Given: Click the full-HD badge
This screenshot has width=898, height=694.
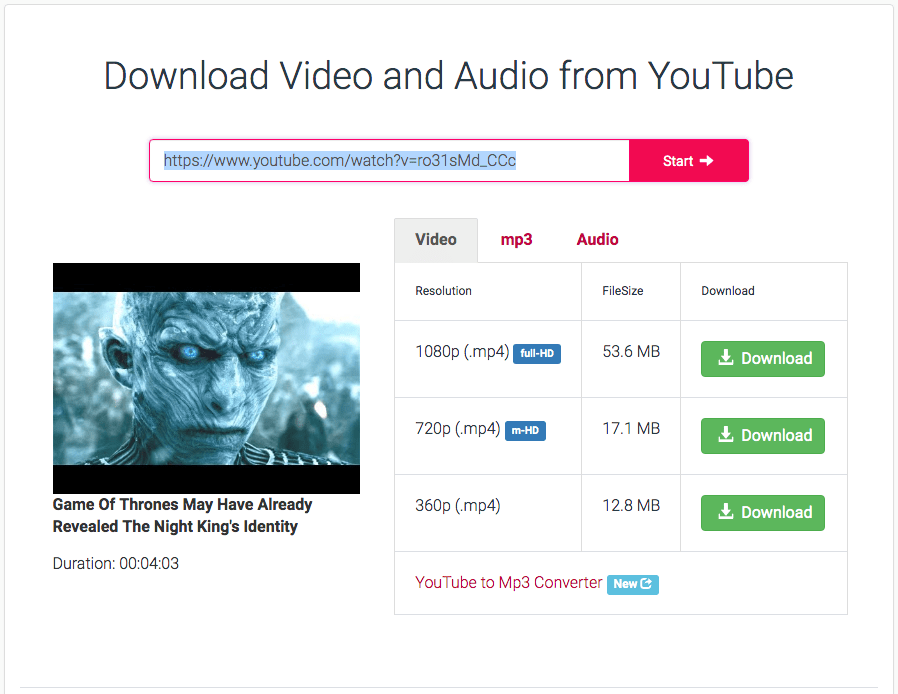Looking at the screenshot, I should pyautogui.click(x=537, y=354).
